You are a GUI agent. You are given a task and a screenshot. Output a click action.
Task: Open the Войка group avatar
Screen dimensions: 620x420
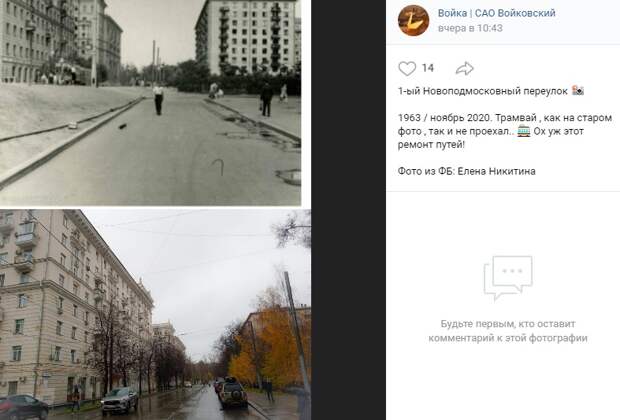[413, 21]
